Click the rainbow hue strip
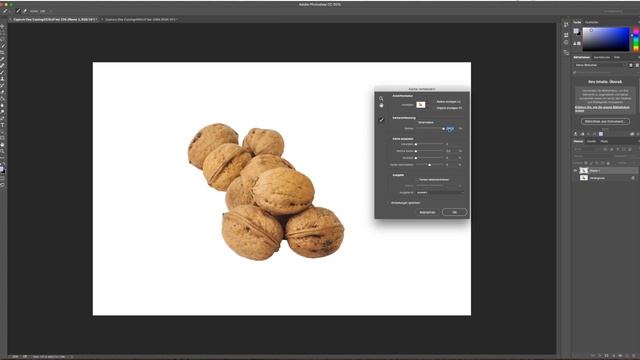Image resolution: width=640 pixels, height=360 pixels. click(636, 39)
